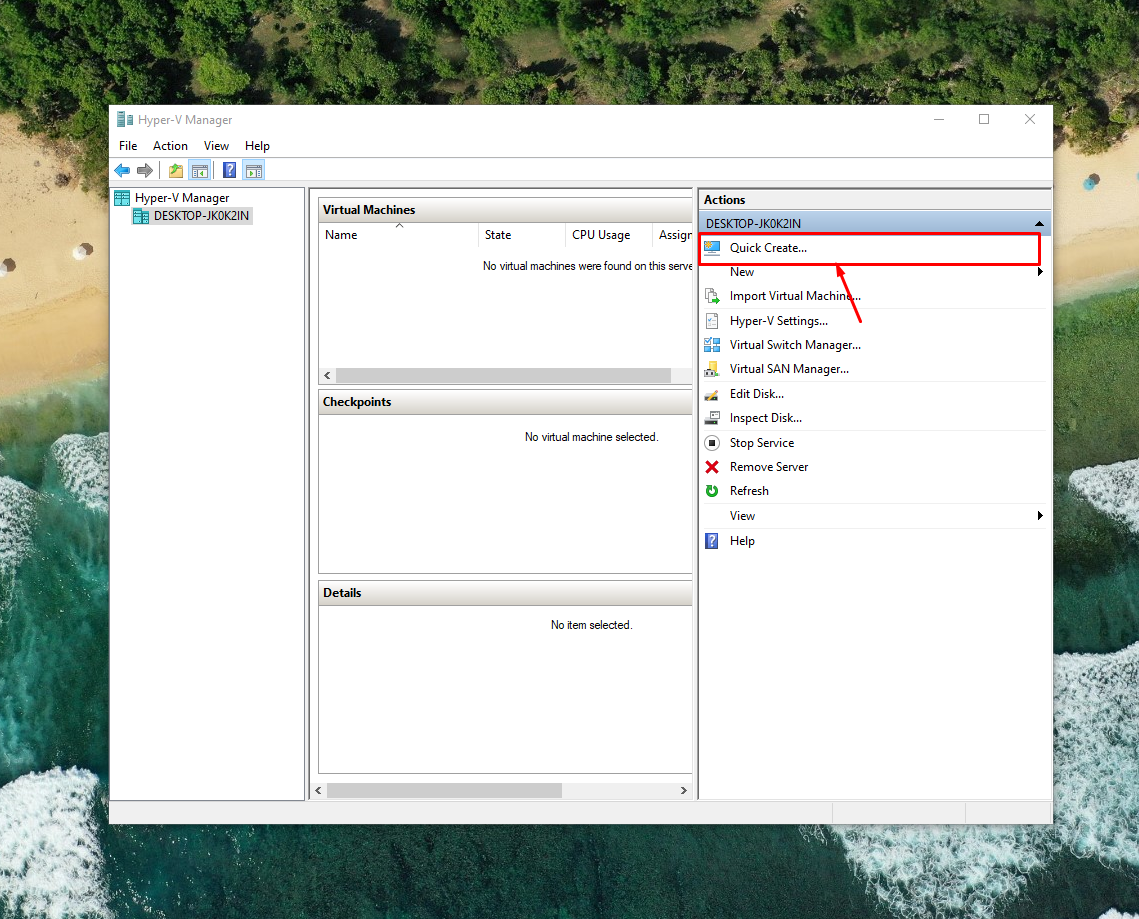This screenshot has height=919, width=1139.
Task: Open Import Virtual Machine wizard
Action: (794, 296)
